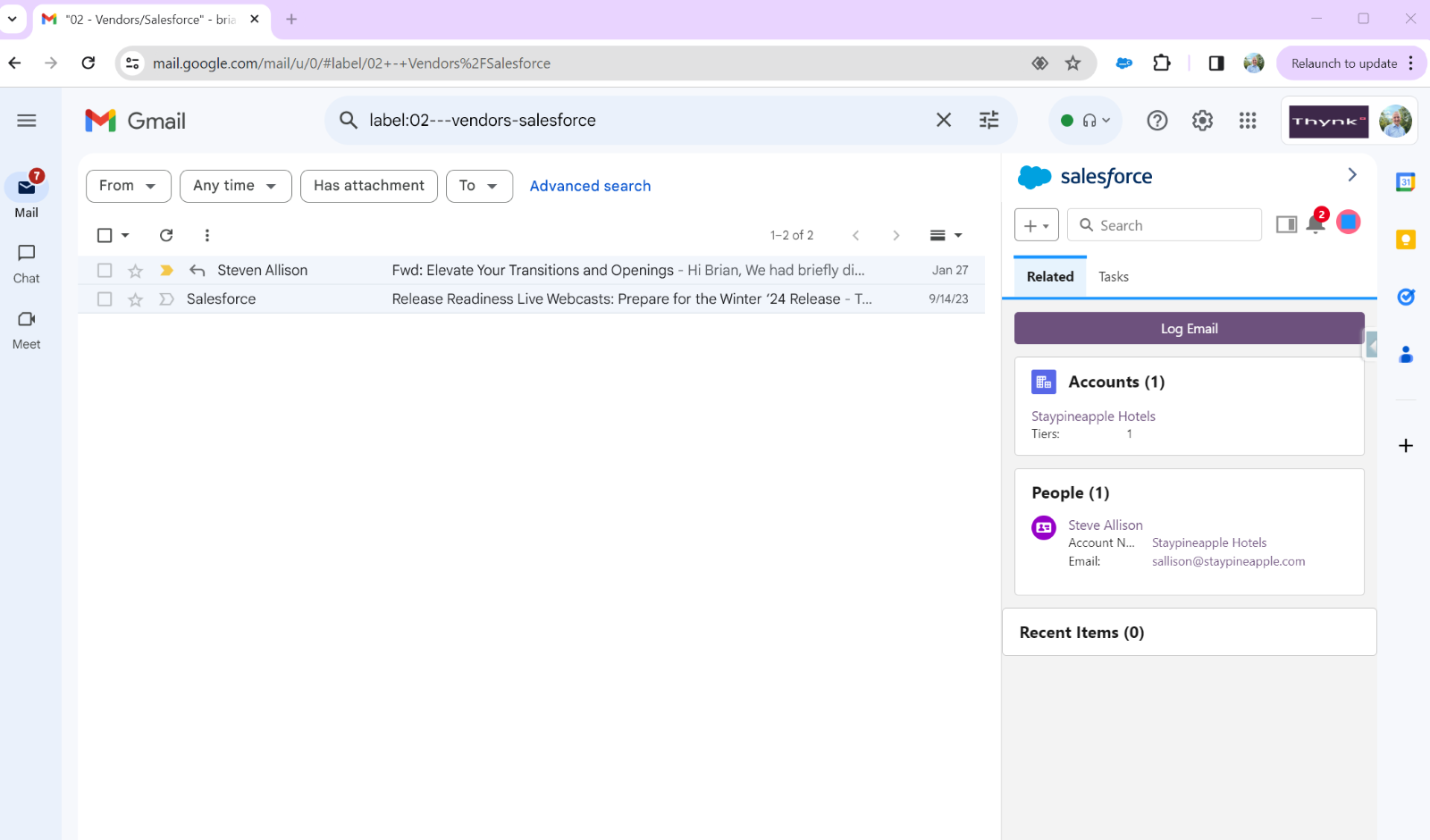Go to older emails arrow

pos(896,235)
